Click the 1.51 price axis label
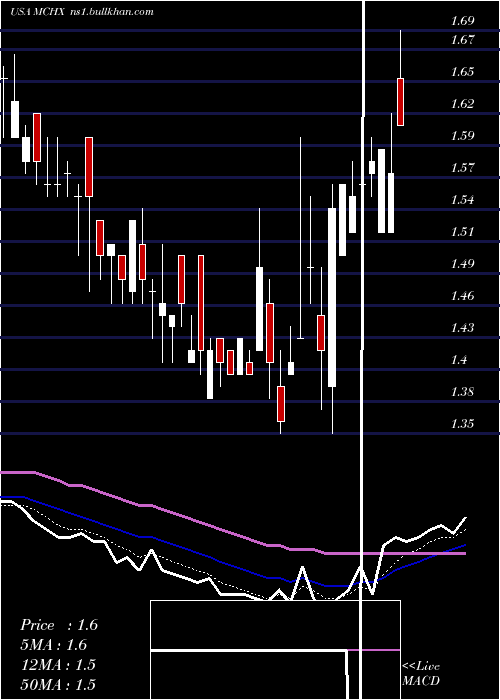The width and height of the screenshot is (500, 700). [462, 232]
